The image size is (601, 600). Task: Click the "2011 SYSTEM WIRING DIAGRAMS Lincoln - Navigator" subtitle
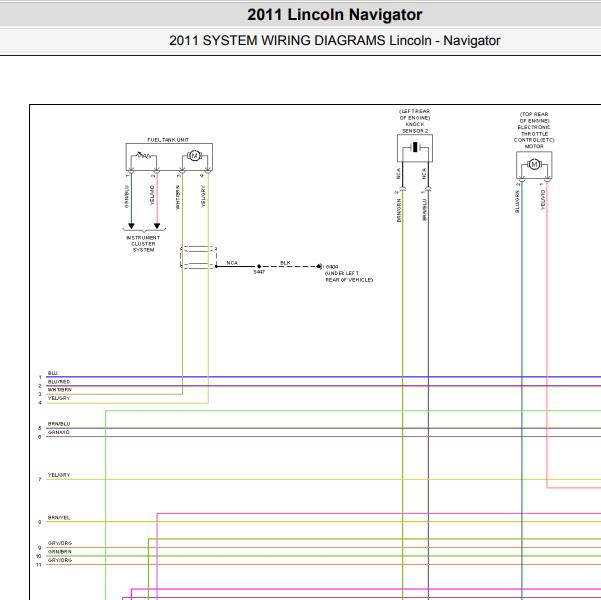[334, 40]
